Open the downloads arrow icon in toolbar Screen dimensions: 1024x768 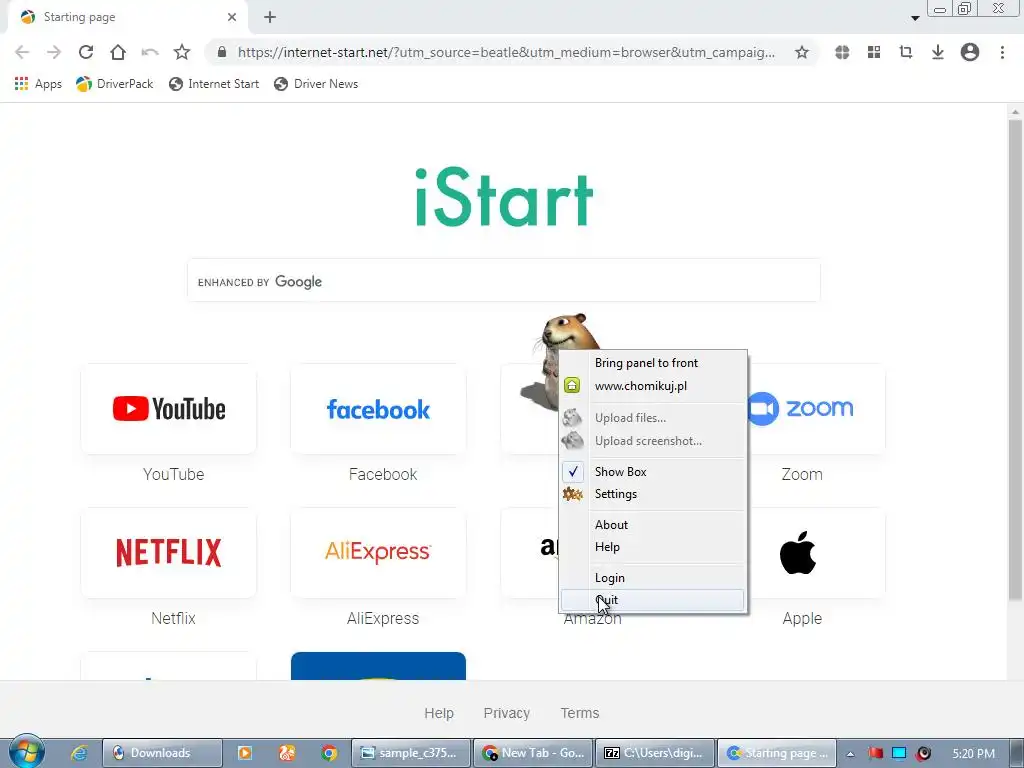[x=938, y=52]
